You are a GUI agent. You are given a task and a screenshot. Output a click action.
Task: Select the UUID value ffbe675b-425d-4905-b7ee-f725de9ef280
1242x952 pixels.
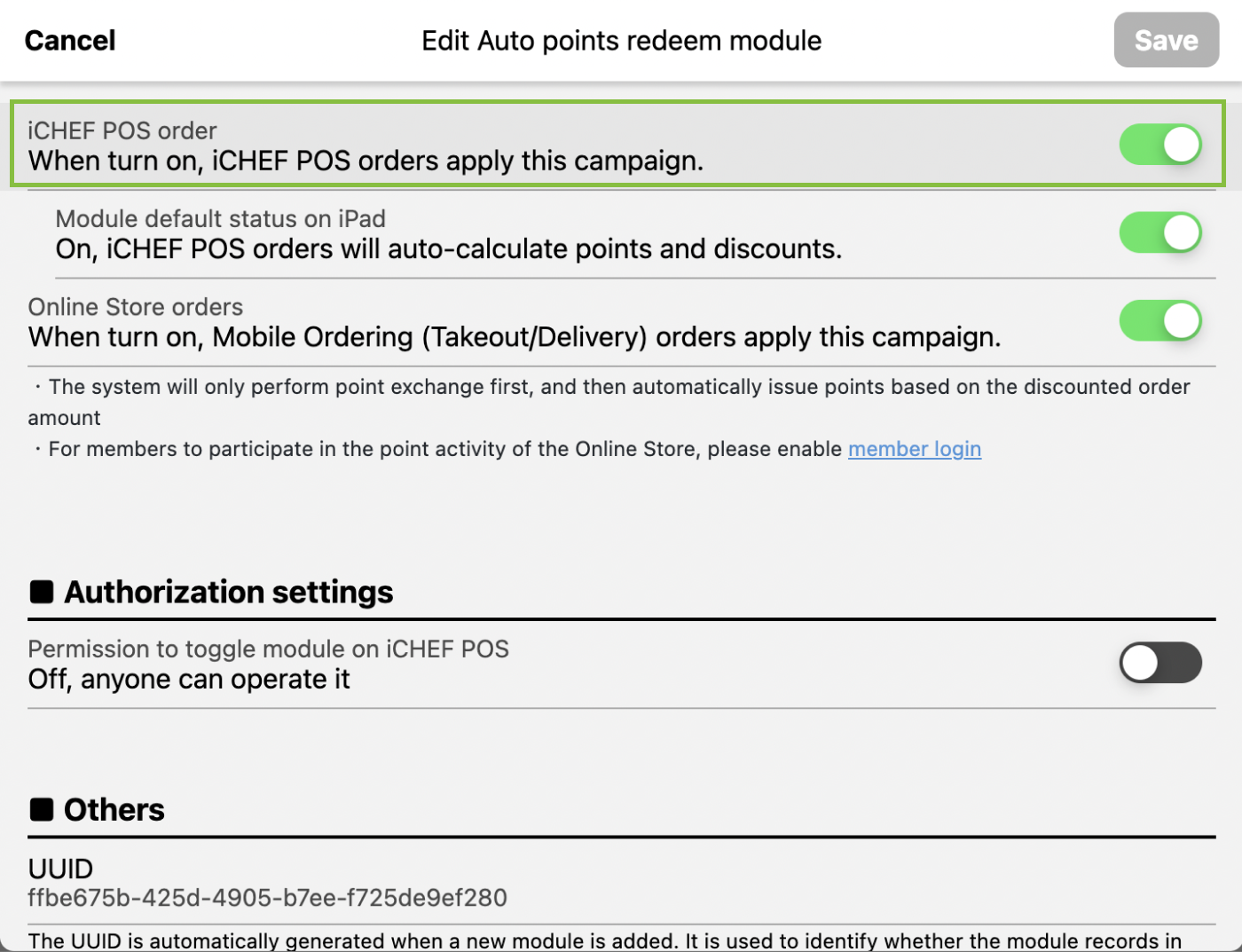[x=267, y=898]
